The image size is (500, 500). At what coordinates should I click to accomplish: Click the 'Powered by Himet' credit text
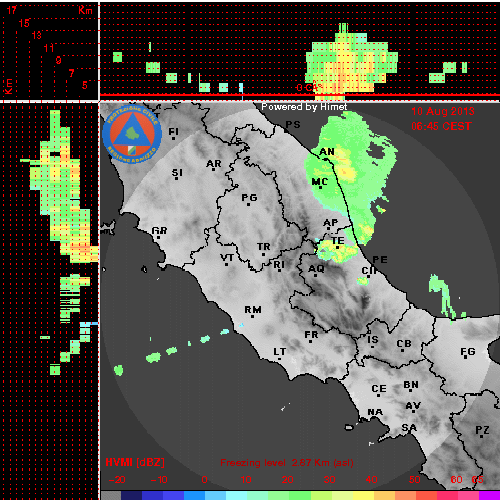pos(304,107)
